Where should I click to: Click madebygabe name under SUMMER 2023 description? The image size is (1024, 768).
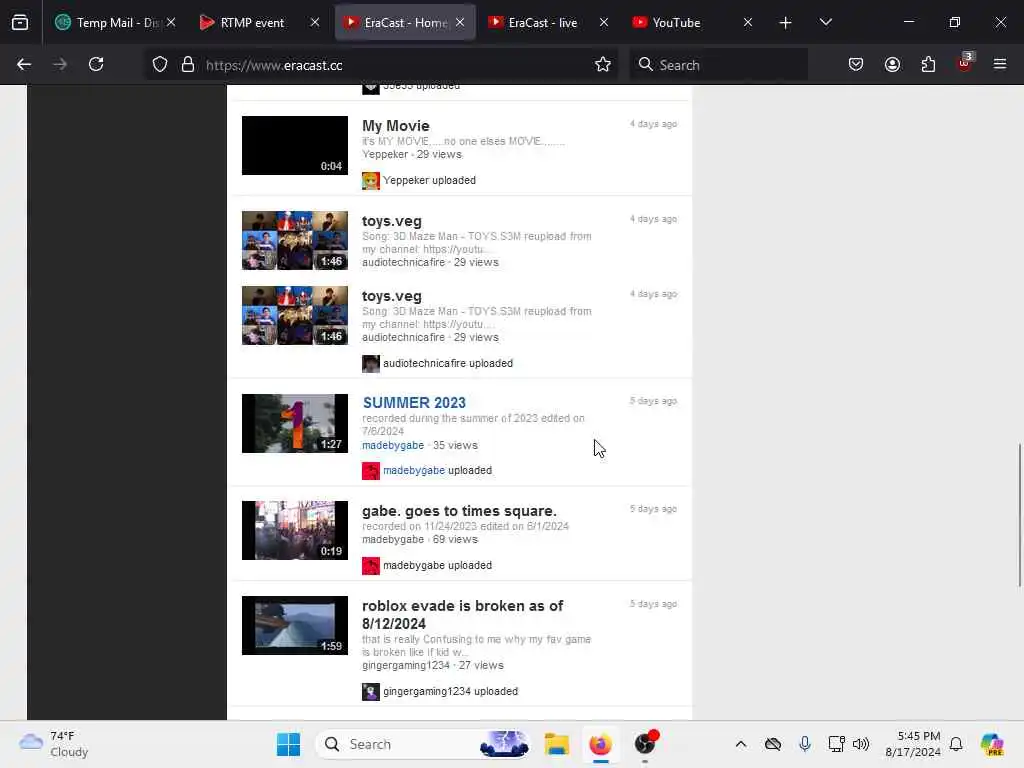click(393, 445)
